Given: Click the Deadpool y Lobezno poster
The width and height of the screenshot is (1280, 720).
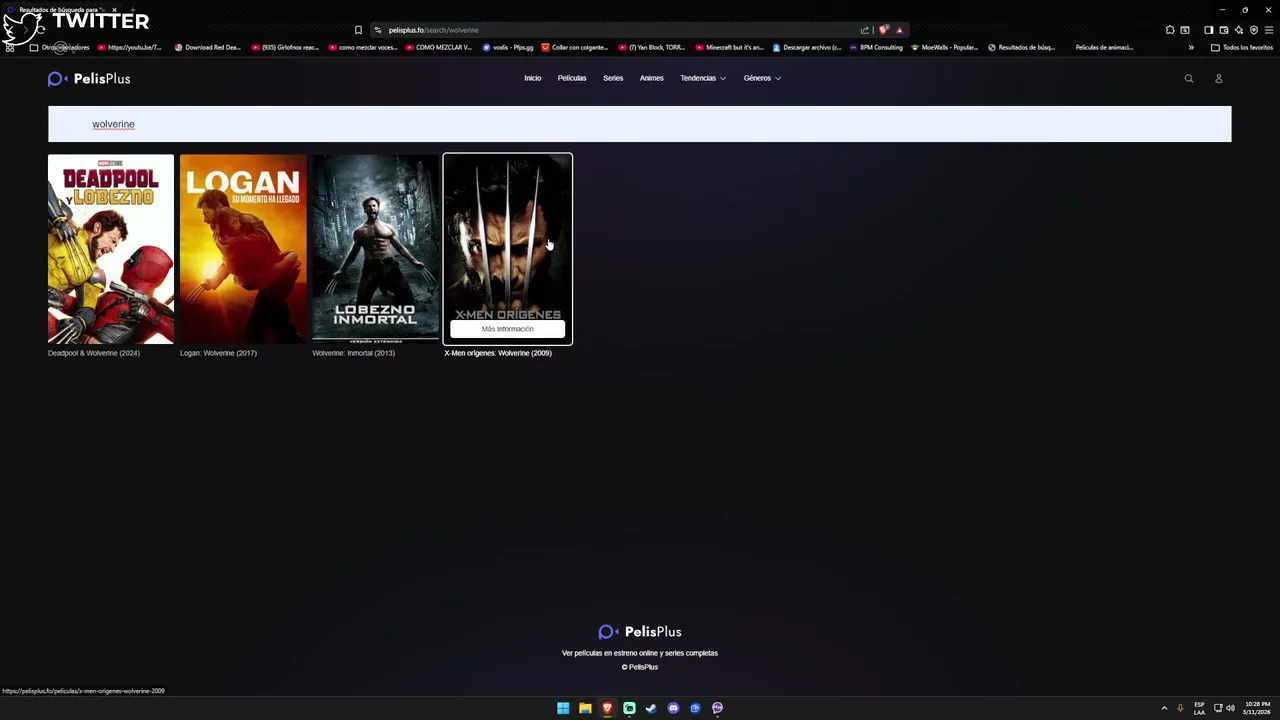Looking at the screenshot, I should 111,249.
